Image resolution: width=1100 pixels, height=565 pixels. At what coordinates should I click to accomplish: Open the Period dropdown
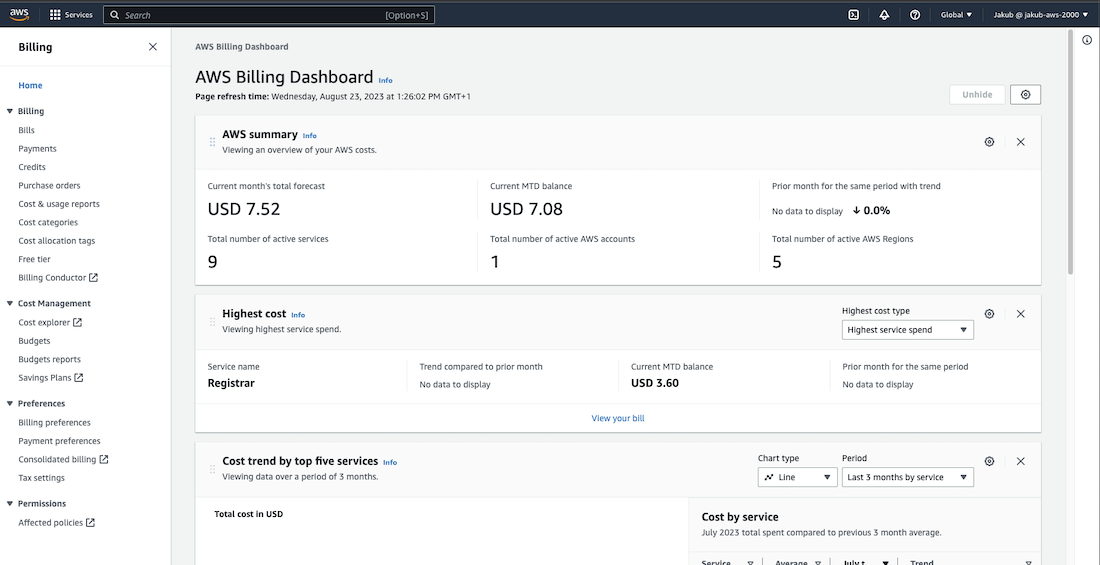click(908, 477)
